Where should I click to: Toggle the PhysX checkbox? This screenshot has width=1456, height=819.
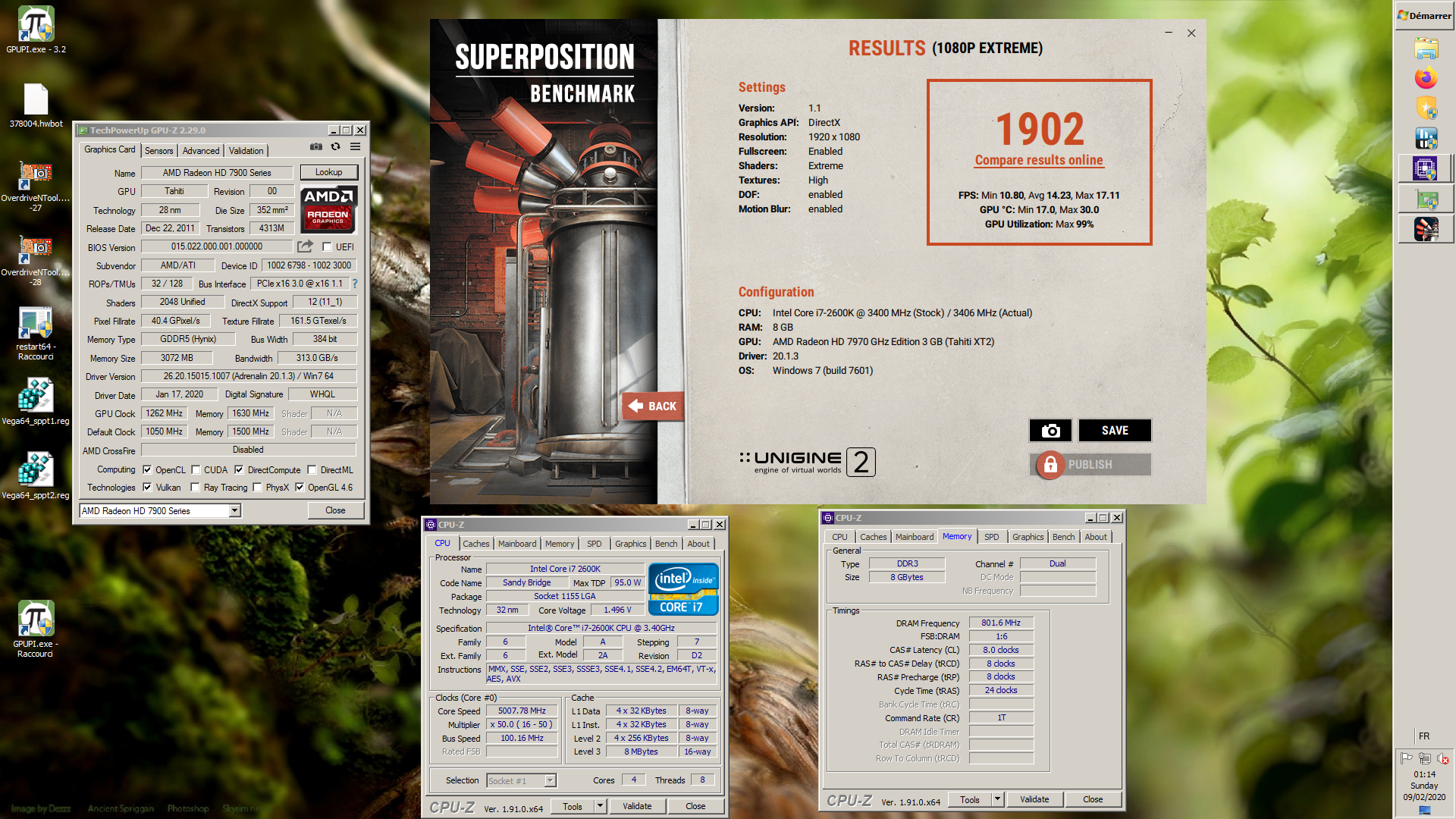coord(257,487)
